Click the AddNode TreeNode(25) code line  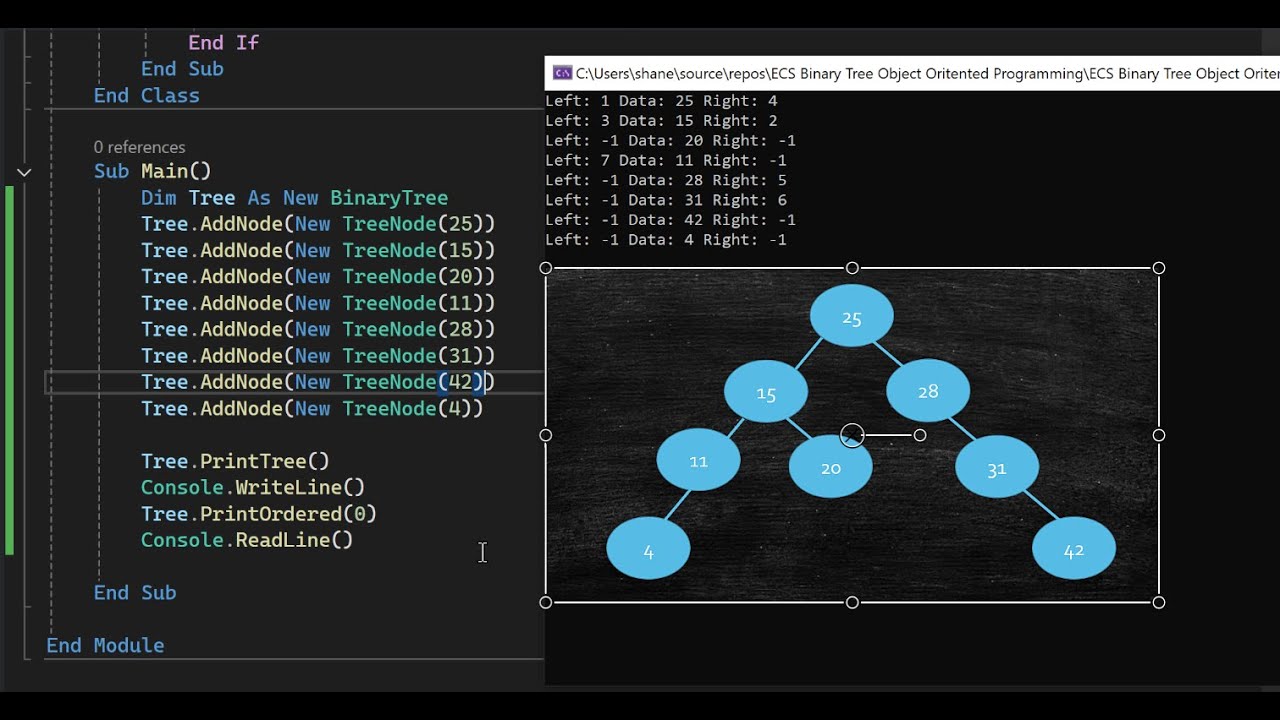point(318,224)
